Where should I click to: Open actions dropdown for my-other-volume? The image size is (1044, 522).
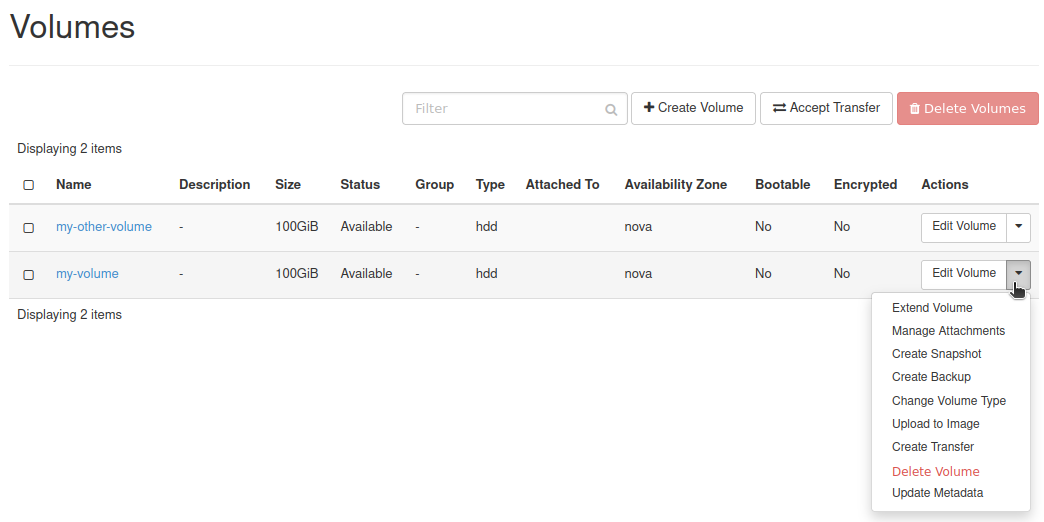pyautogui.click(x=1018, y=228)
